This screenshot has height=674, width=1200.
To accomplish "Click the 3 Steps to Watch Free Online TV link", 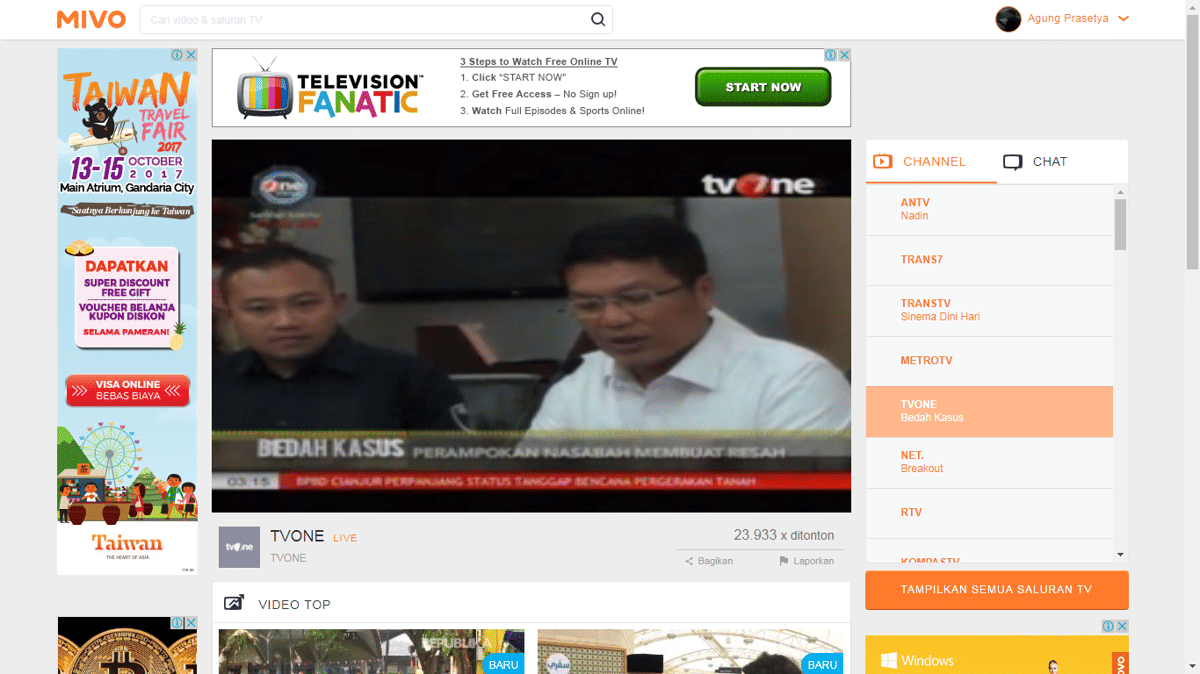I will [539, 61].
